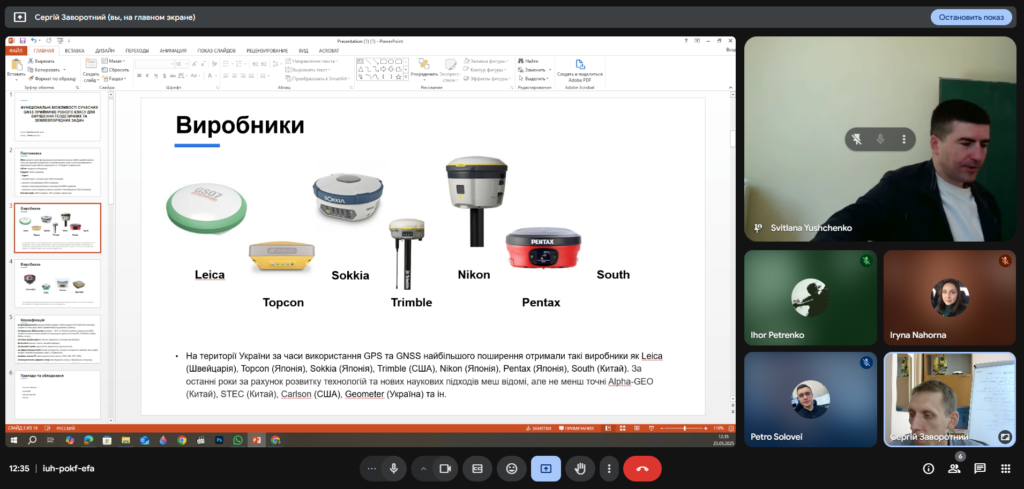Switch to ВСТАВКА ribbon tab

[74, 50]
